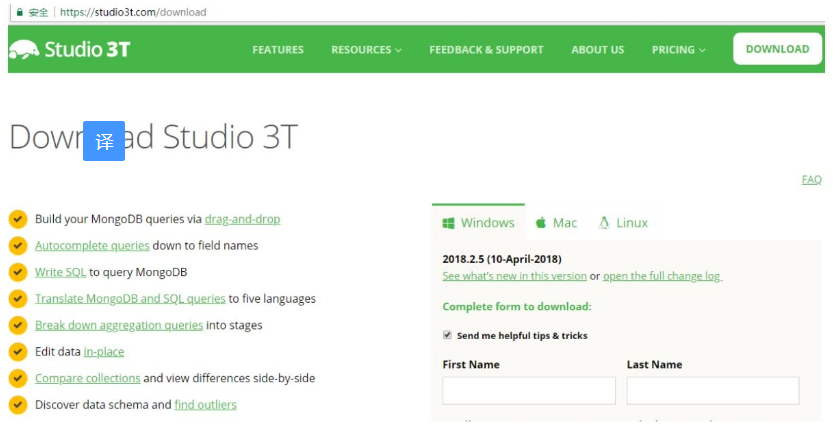Open the Compare collections link
Image resolution: width=840 pixels, height=440 pixels.
[88, 378]
